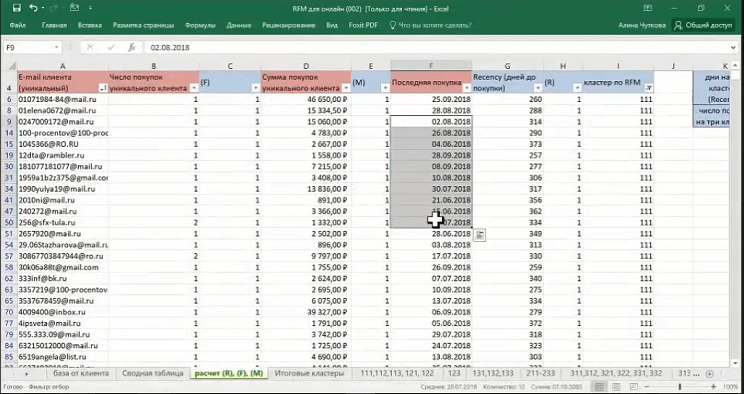Expand the formula bar chevron

735,47
